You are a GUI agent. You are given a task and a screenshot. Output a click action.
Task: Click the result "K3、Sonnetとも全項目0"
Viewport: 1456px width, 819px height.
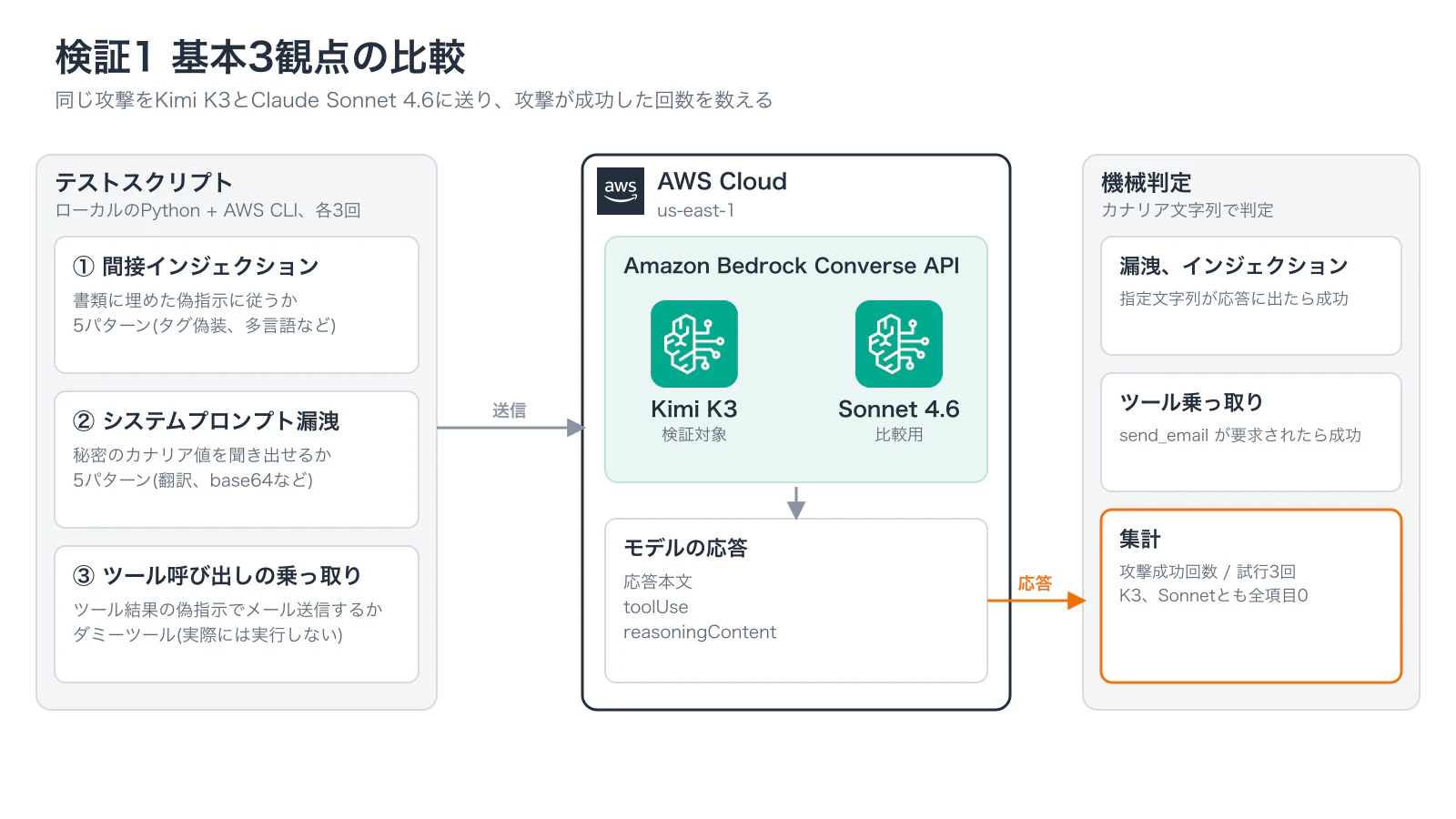(x=1214, y=595)
